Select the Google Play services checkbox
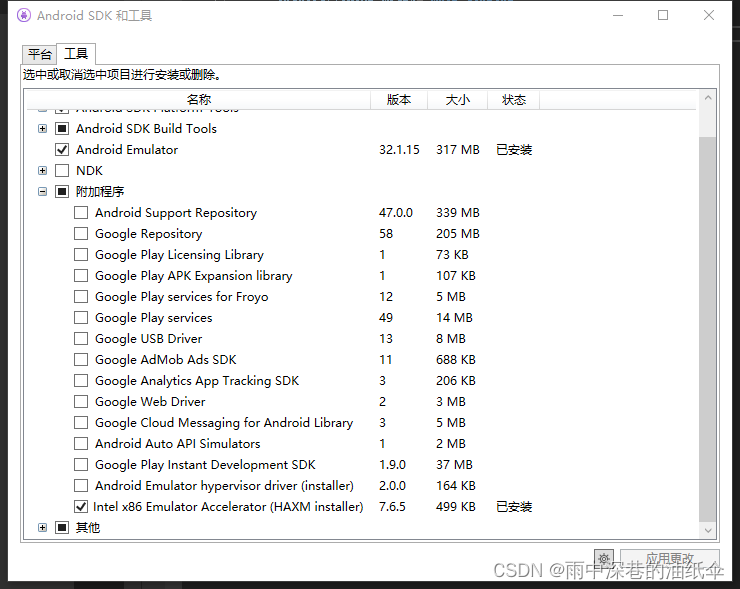This screenshot has height=589, width=740. [x=81, y=318]
